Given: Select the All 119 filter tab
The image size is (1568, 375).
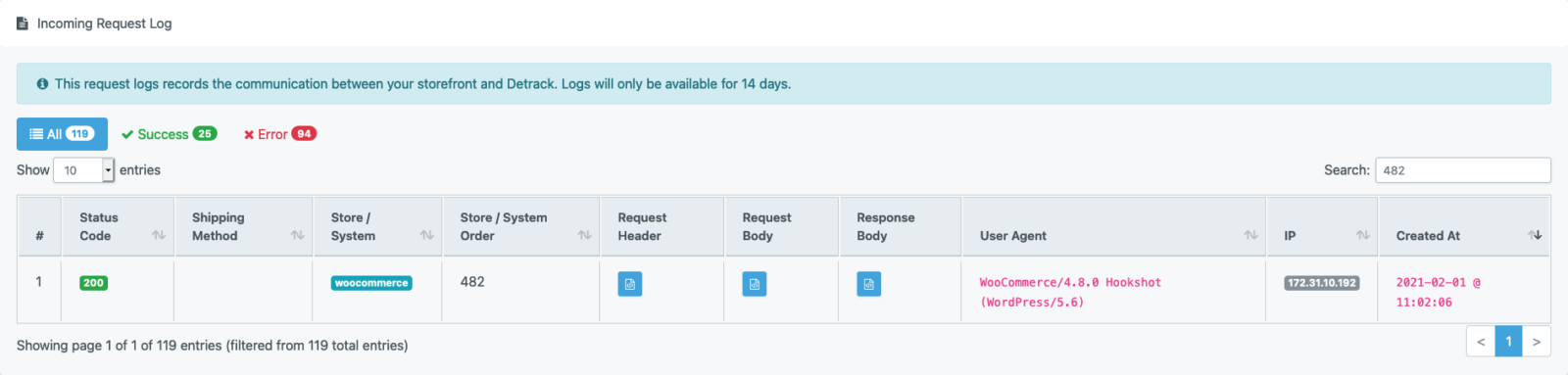Looking at the screenshot, I should point(62,134).
